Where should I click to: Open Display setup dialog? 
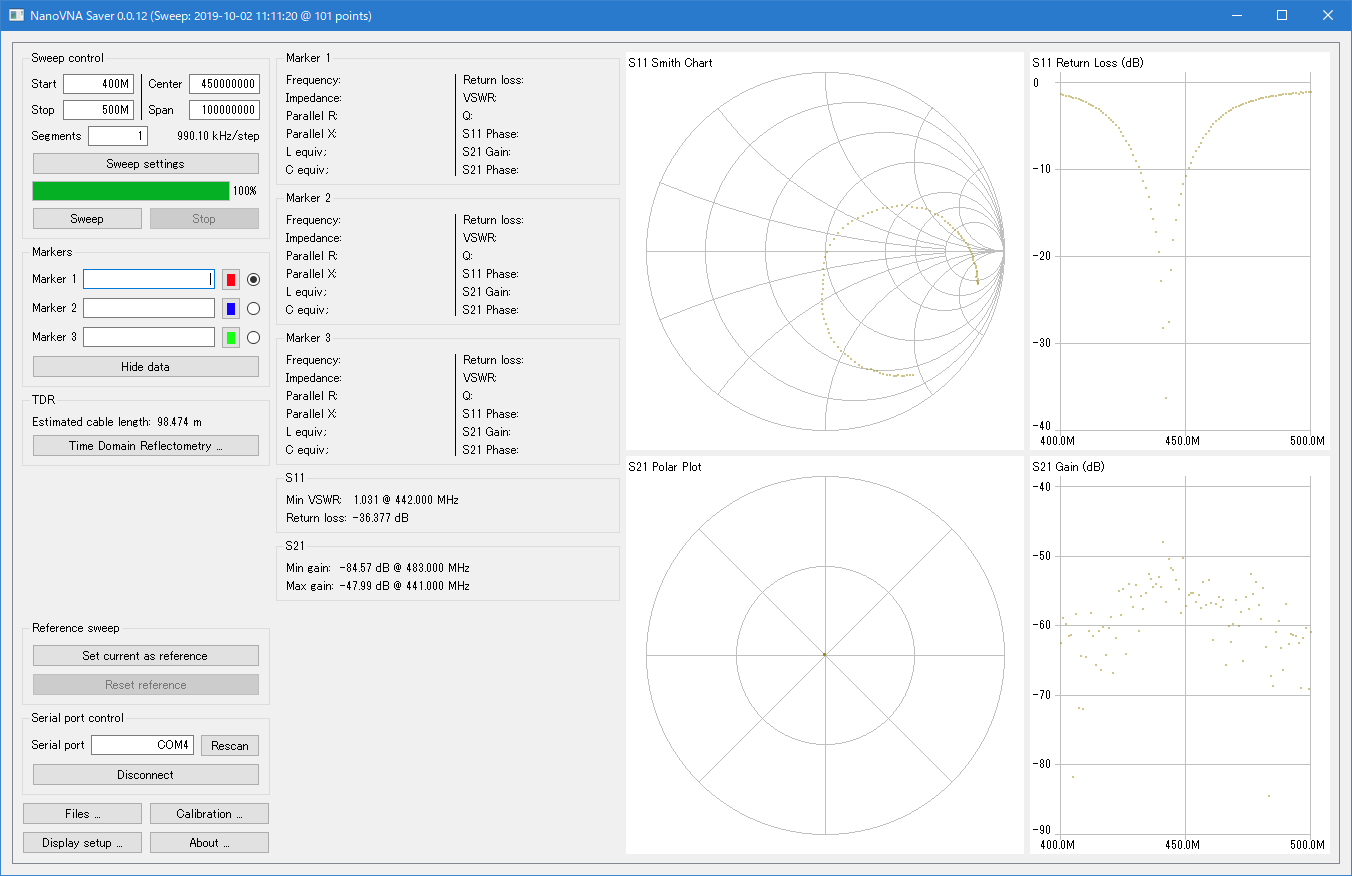pos(82,842)
